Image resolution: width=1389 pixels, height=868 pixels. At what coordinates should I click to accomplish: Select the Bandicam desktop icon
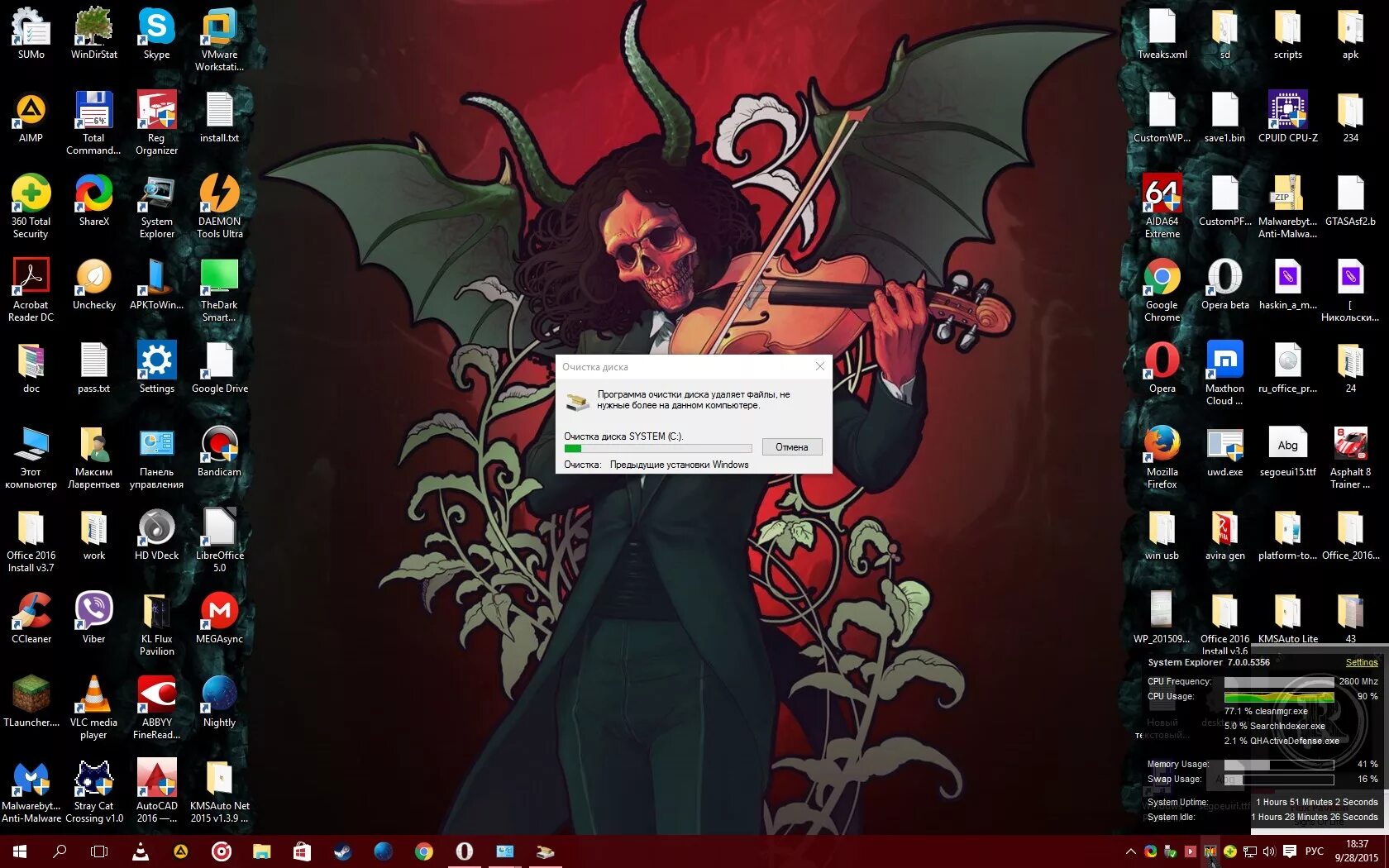[220, 451]
